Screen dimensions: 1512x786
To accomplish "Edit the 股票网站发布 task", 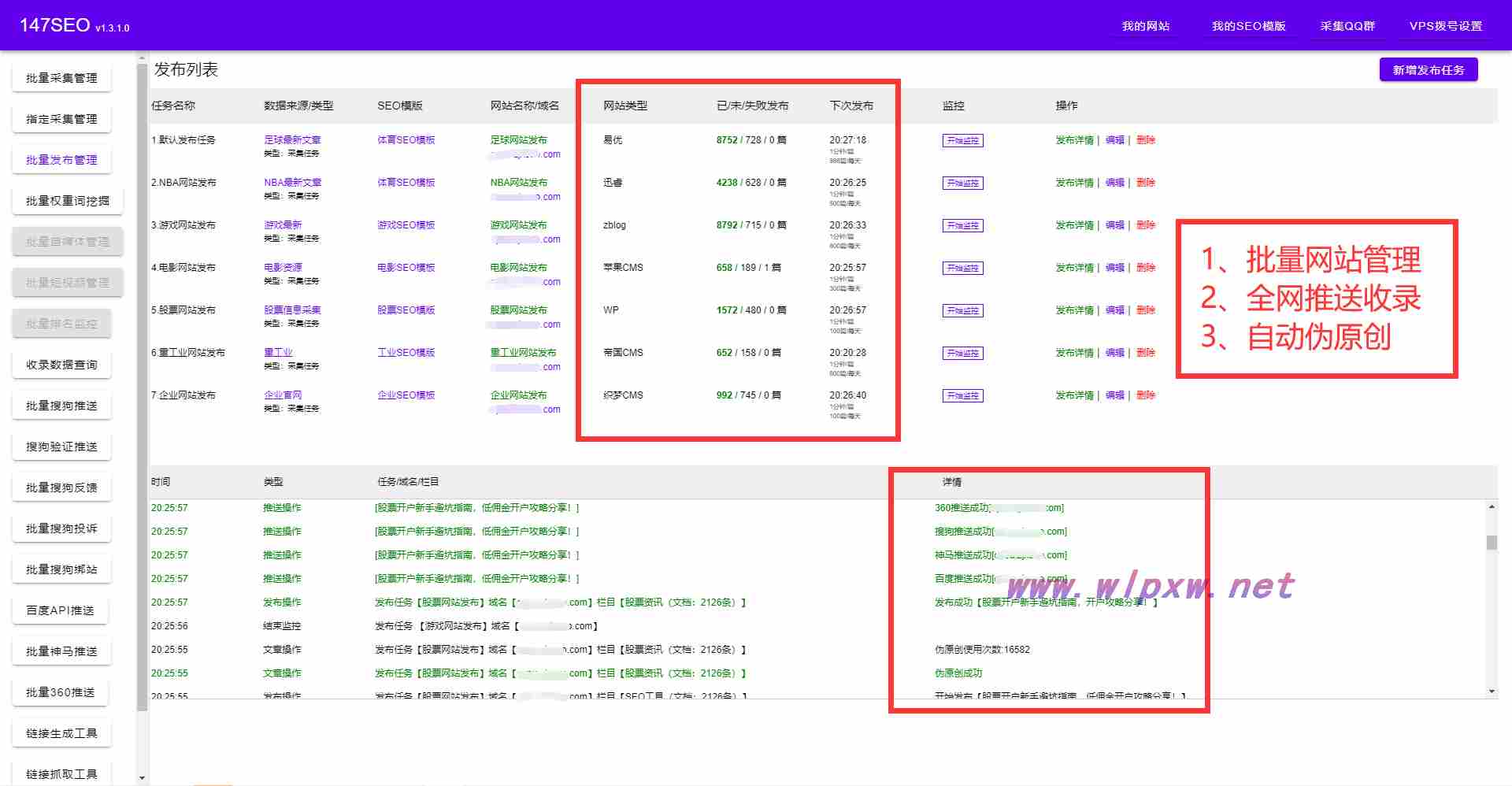I will (x=1114, y=310).
